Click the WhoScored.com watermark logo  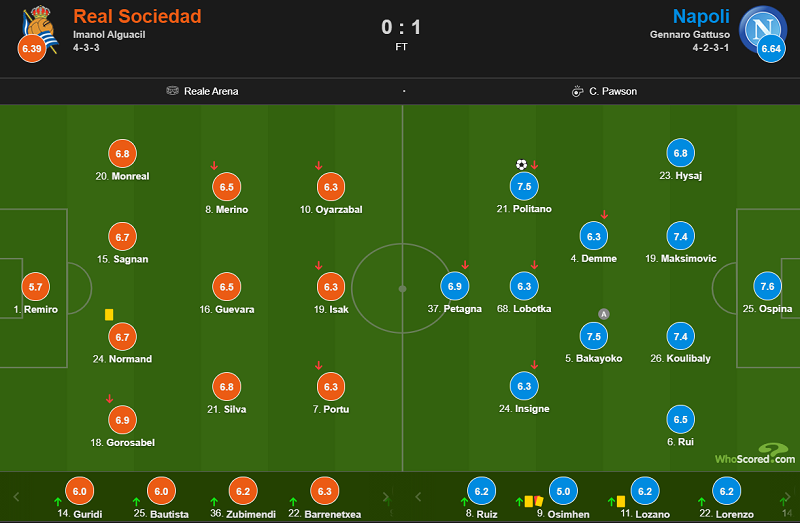click(x=755, y=454)
